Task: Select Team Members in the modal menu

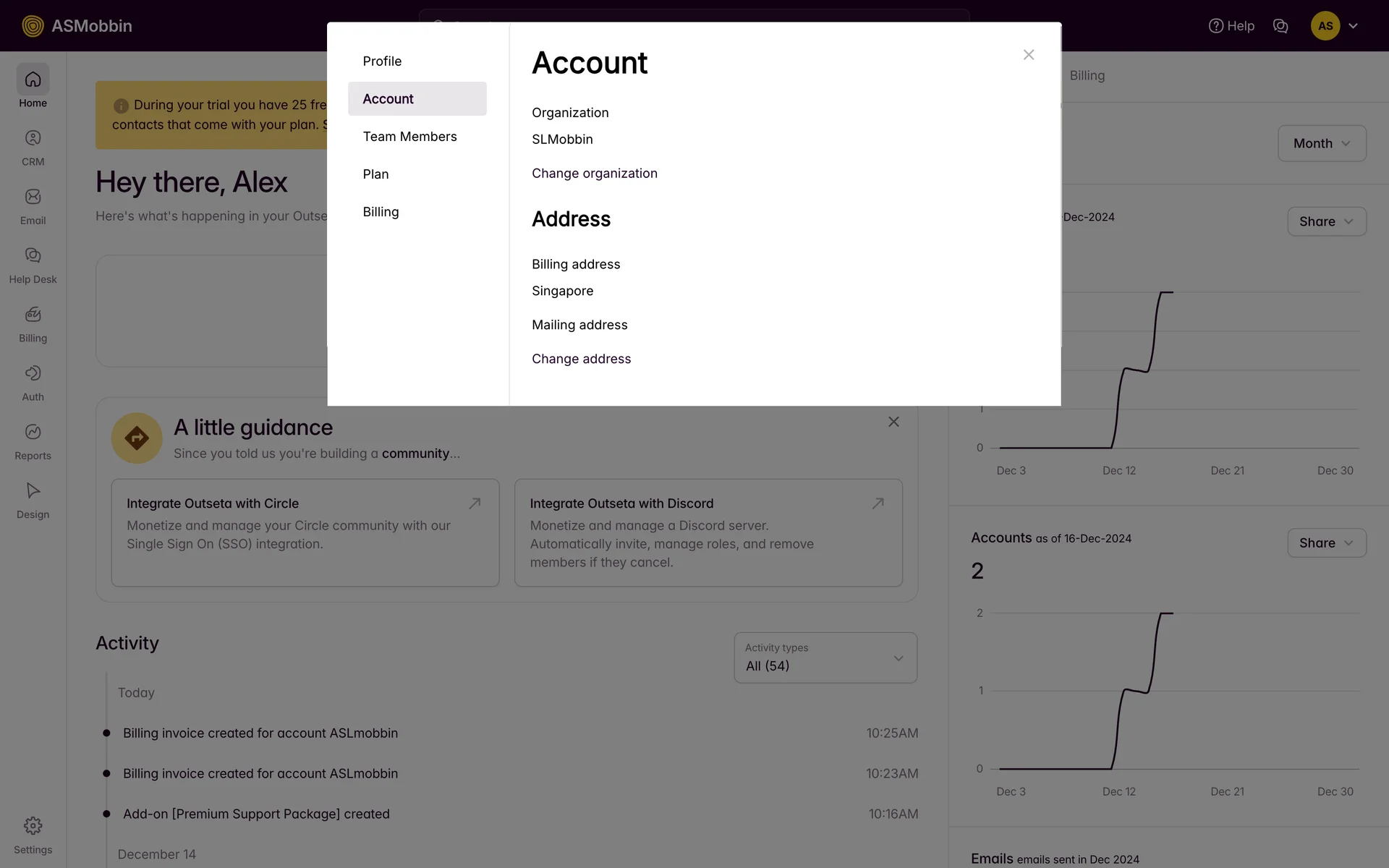Action: [409, 137]
